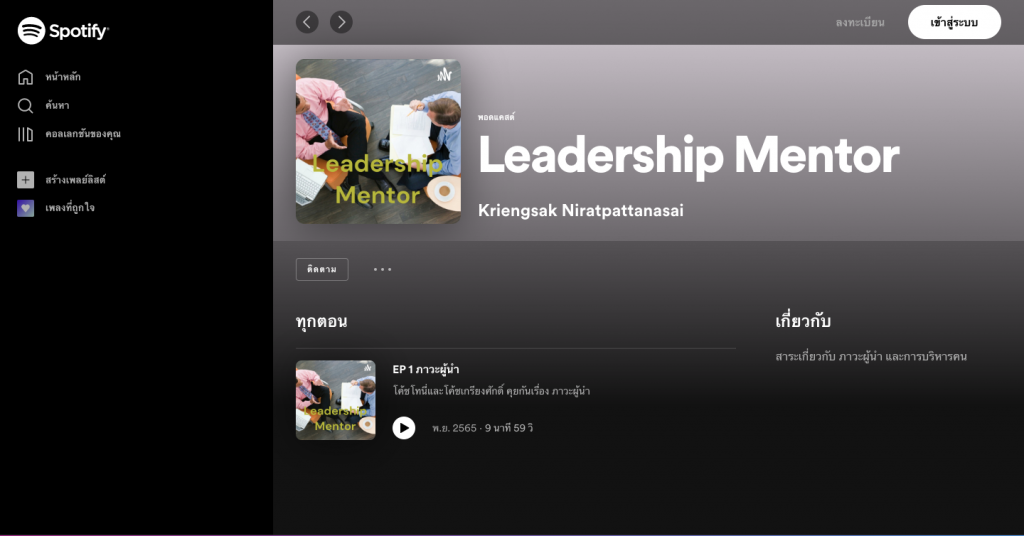Image resolution: width=1024 pixels, height=536 pixels.
Task: Click the Leadership Mentor podcast title heading
Action: [688, 156]
